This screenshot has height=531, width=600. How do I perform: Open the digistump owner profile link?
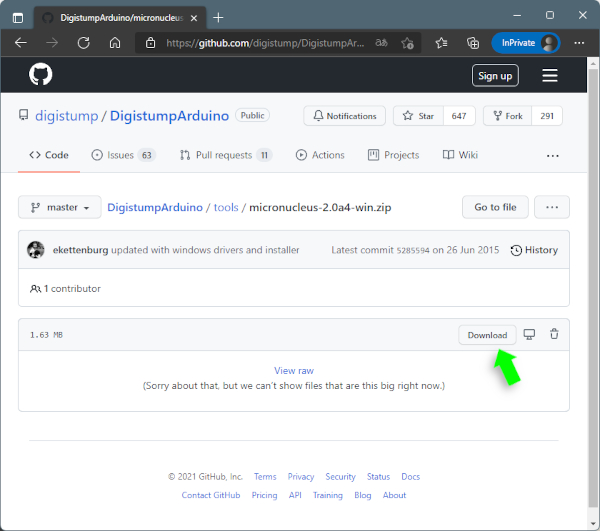[67, 116]
